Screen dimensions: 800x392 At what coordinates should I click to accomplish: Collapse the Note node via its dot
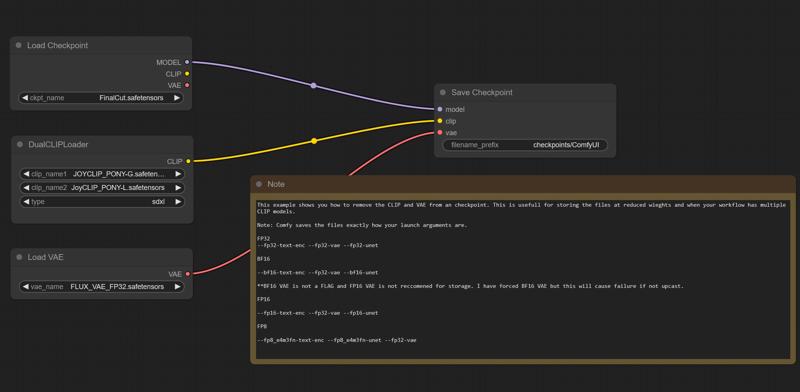pos(259,184)
